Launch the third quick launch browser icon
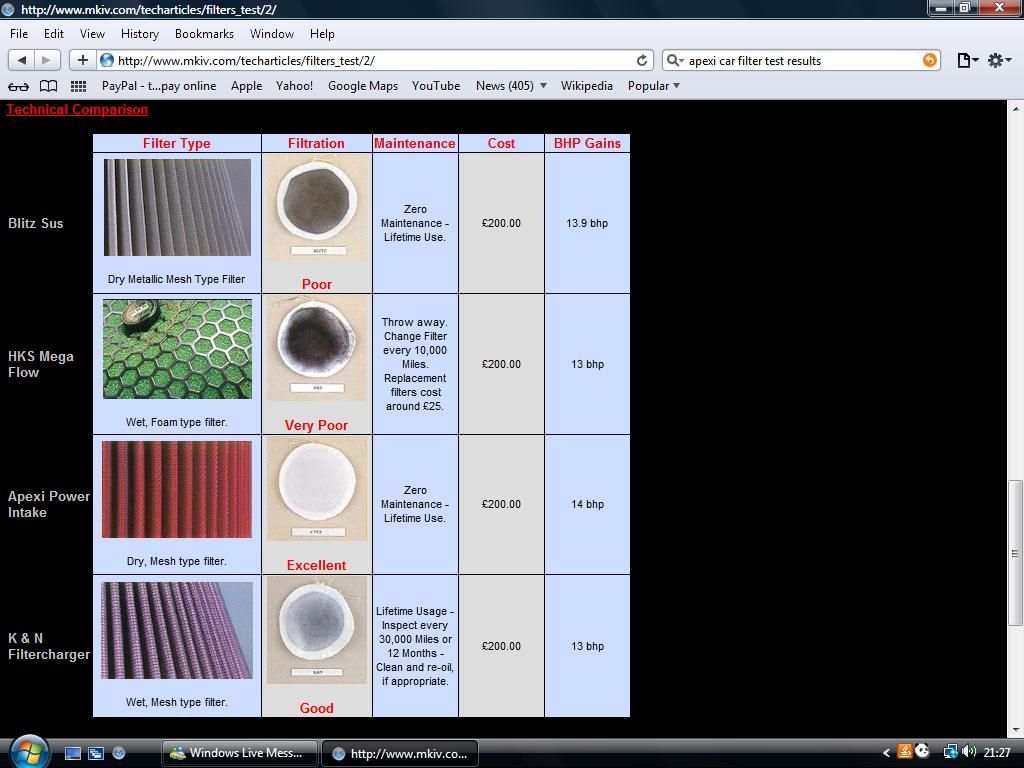 coord(119,753)
